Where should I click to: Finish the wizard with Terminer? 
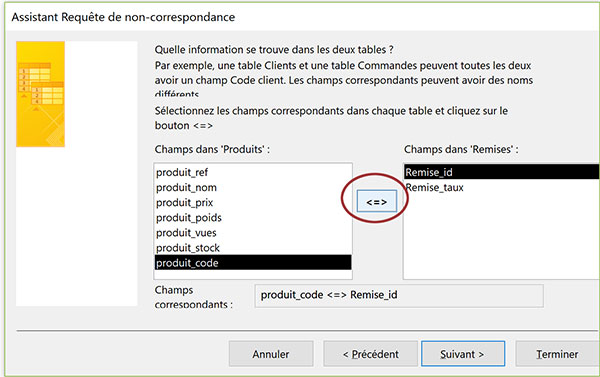pyautogui.click(x=558, y=354)
